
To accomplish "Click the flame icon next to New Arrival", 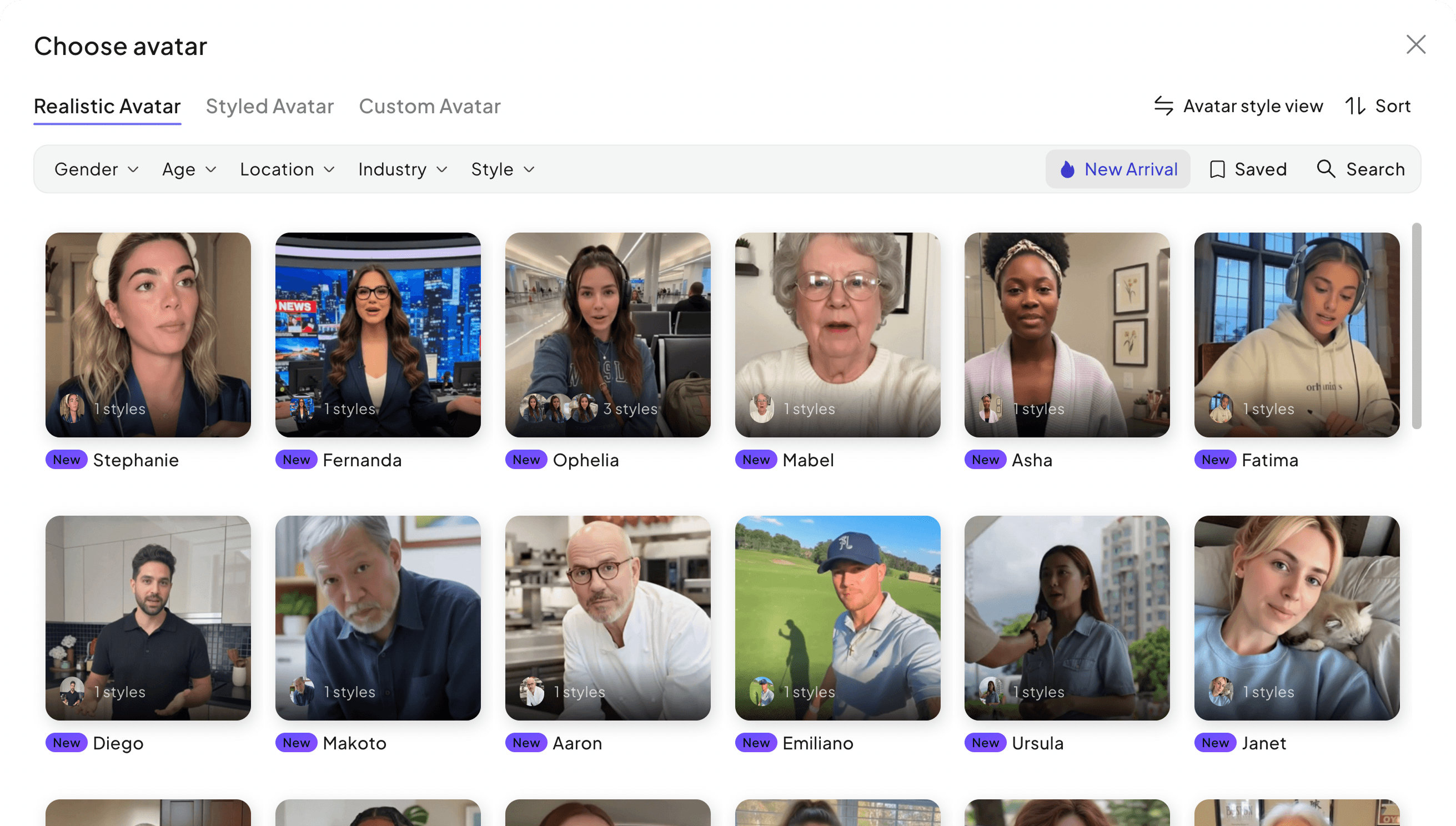I will pos(1068,169).
